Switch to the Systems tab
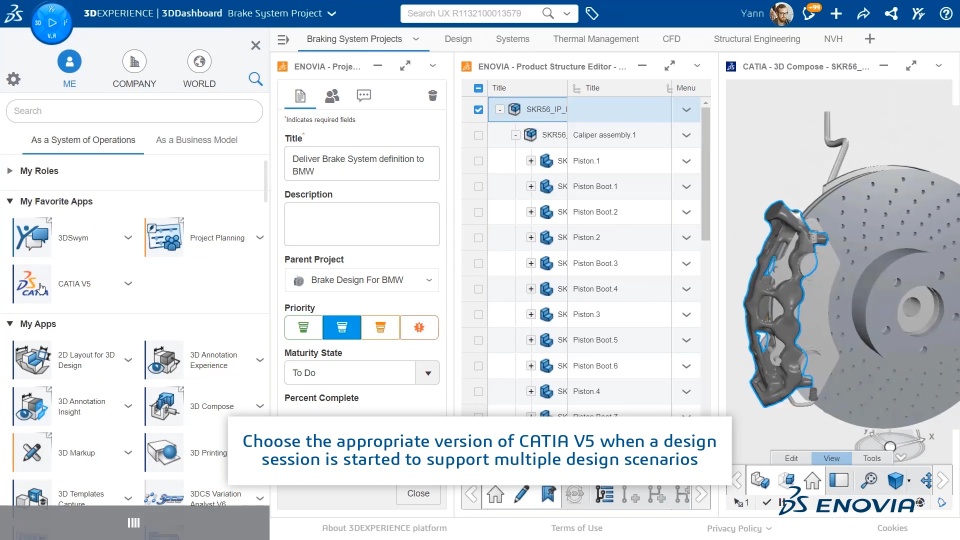The width and height of the screenshot is (960, 540). pyautogui.click(x=512, y=39)
